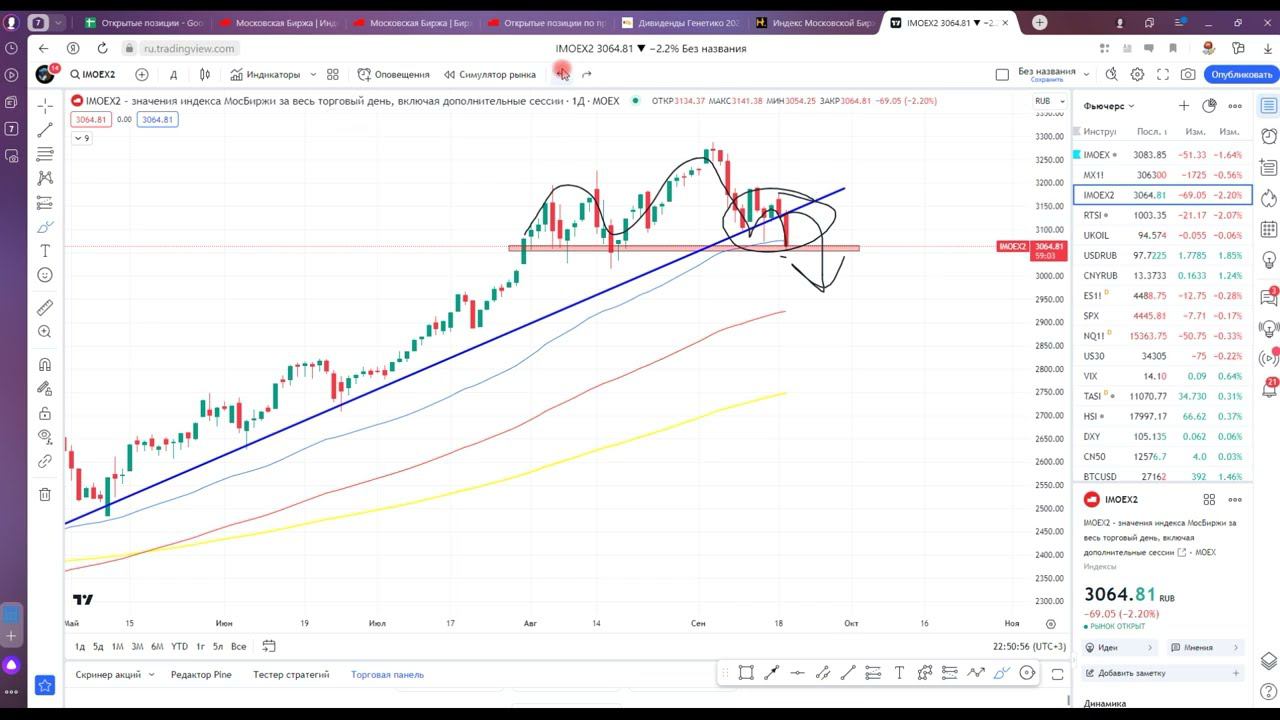Select the ruler measure tool
Screen dimensions: 1280x720
click(x=45, y=308)
